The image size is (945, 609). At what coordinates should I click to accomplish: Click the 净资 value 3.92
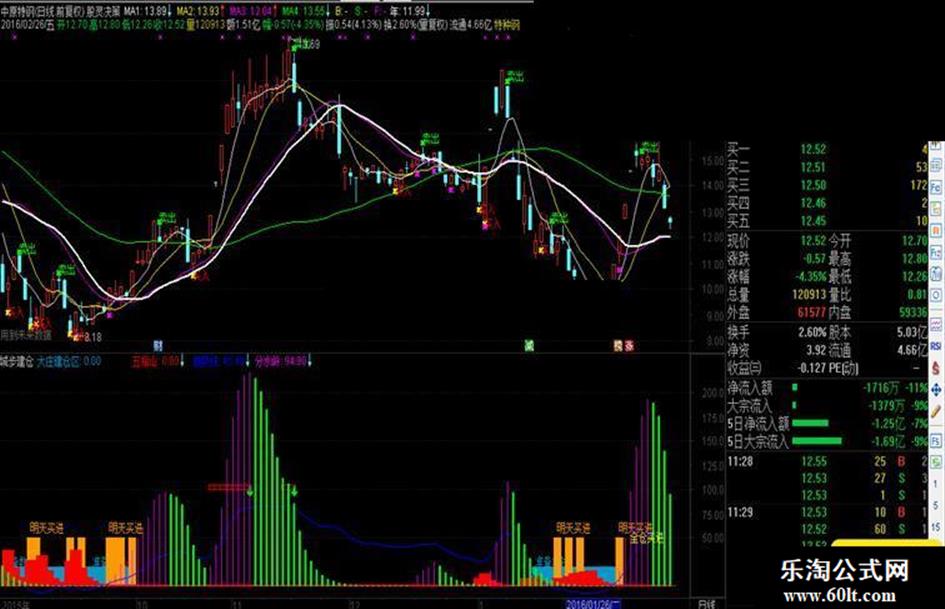coord(816,350)
